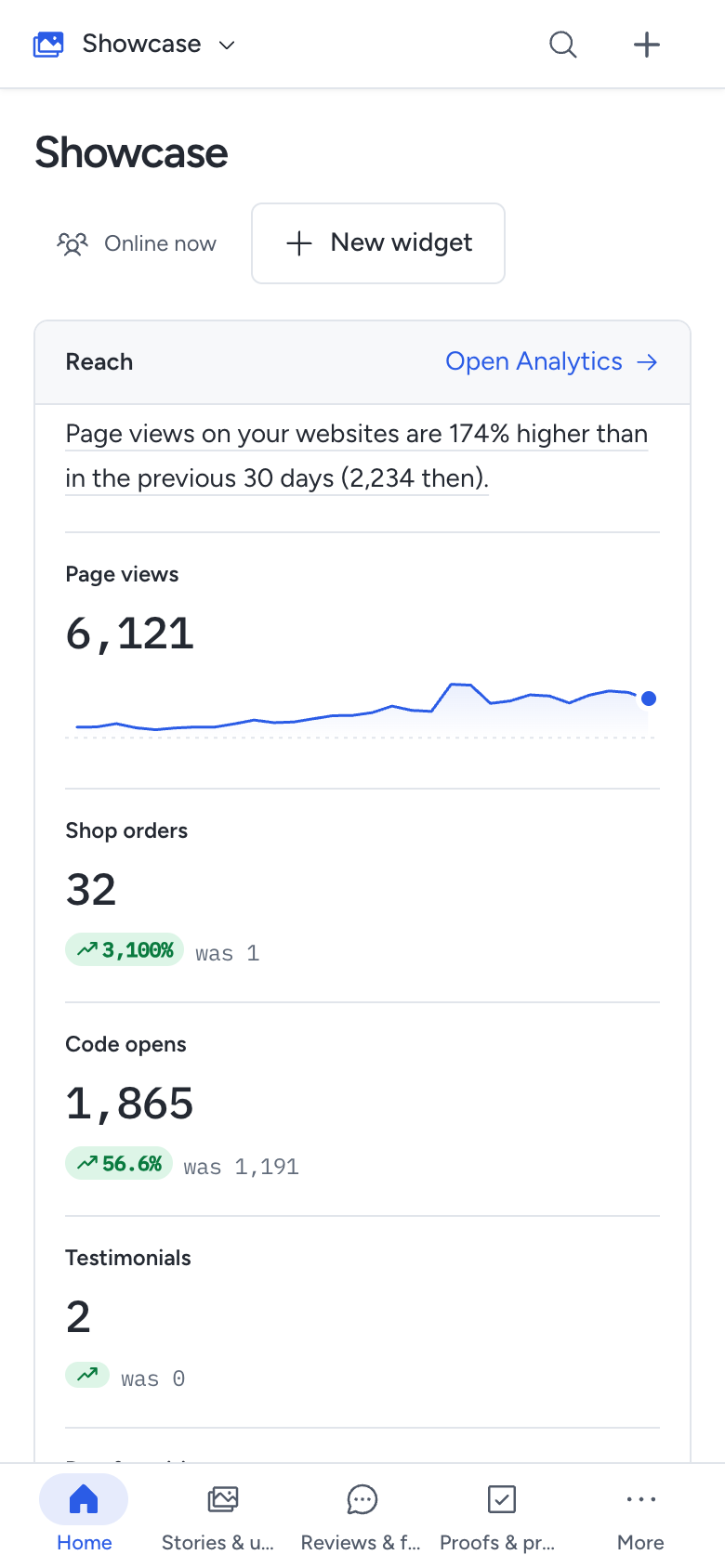Open the Reviews & f... tab
The image size is (725, 1568).
[x=362, y=1516]
